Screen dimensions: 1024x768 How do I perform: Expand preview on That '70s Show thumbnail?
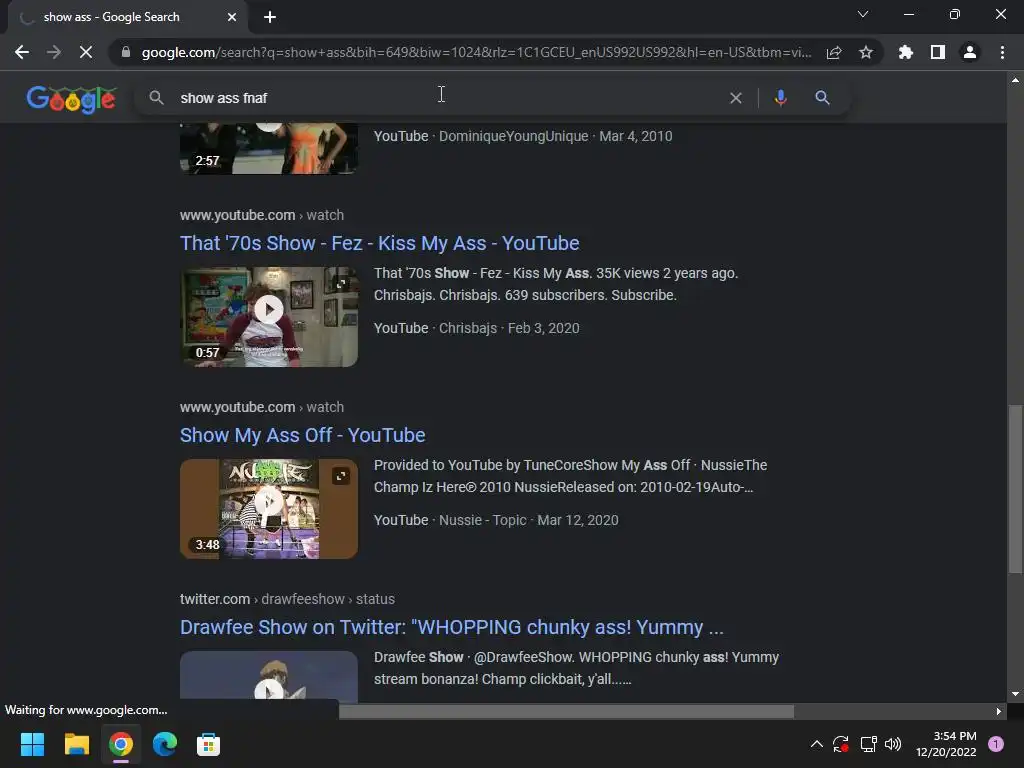[341, 283]
